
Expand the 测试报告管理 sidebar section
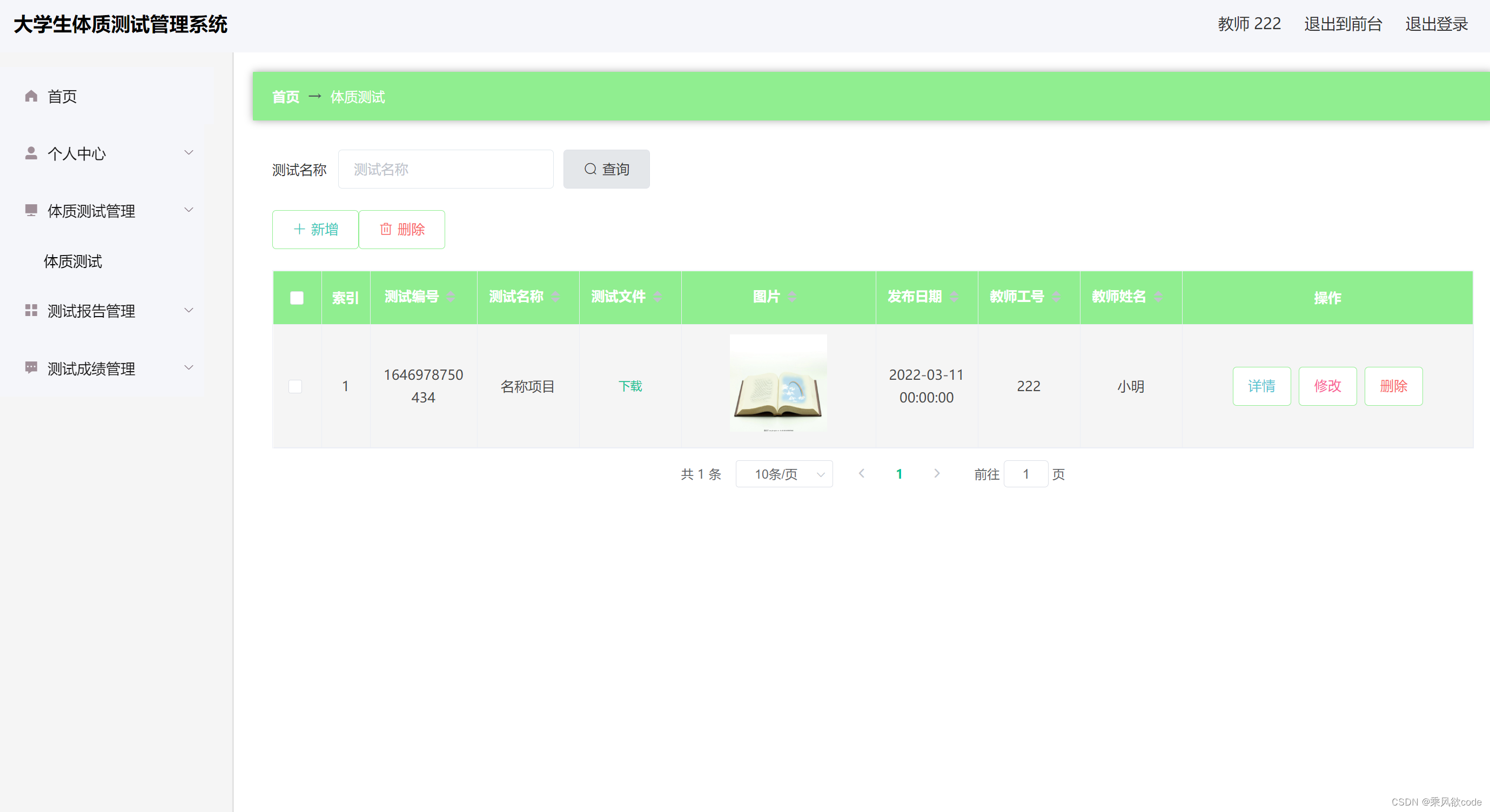189,310
